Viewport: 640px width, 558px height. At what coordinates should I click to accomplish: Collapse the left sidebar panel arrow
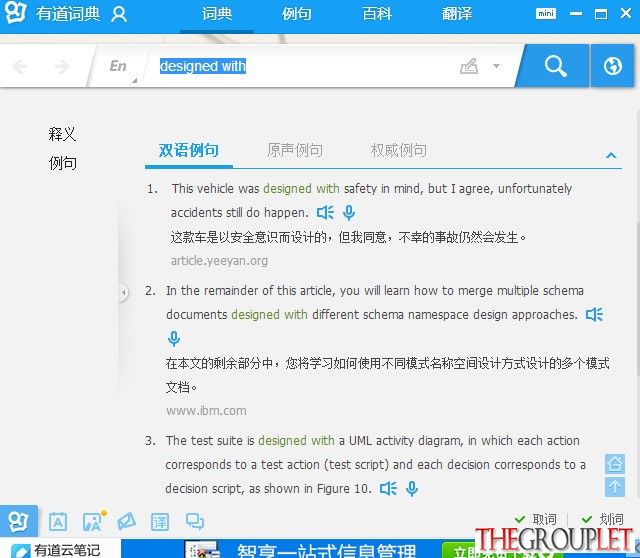(x=123, y=293)
